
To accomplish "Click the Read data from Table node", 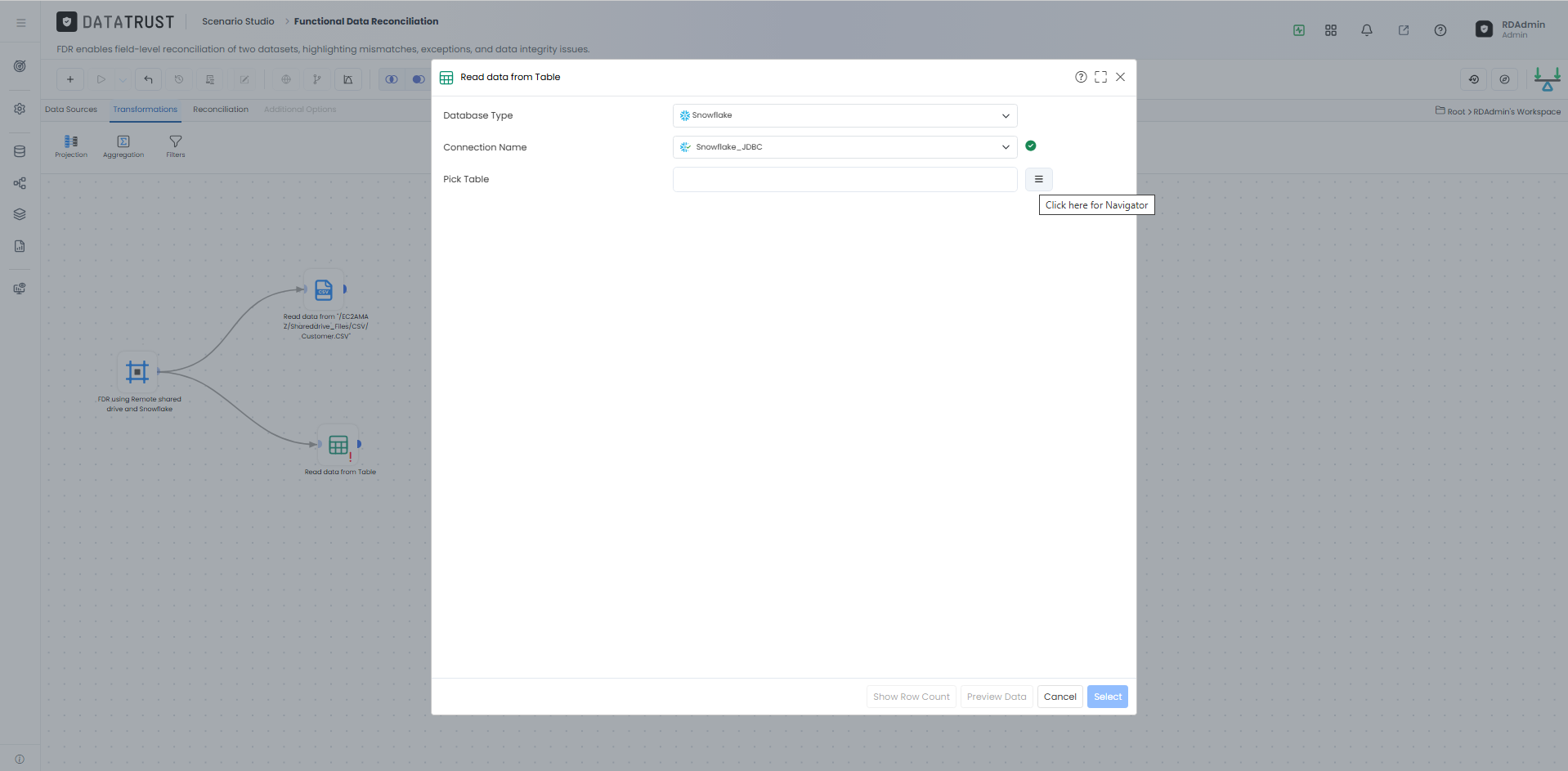I will tap(338, 445).
